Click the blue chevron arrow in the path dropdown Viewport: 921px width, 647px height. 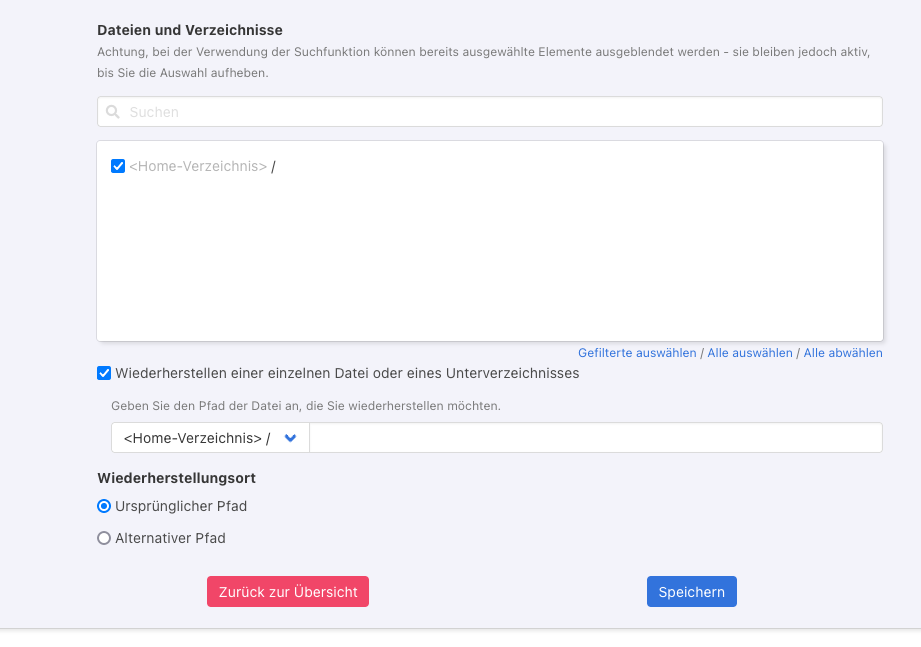click(x=291, y=438)
